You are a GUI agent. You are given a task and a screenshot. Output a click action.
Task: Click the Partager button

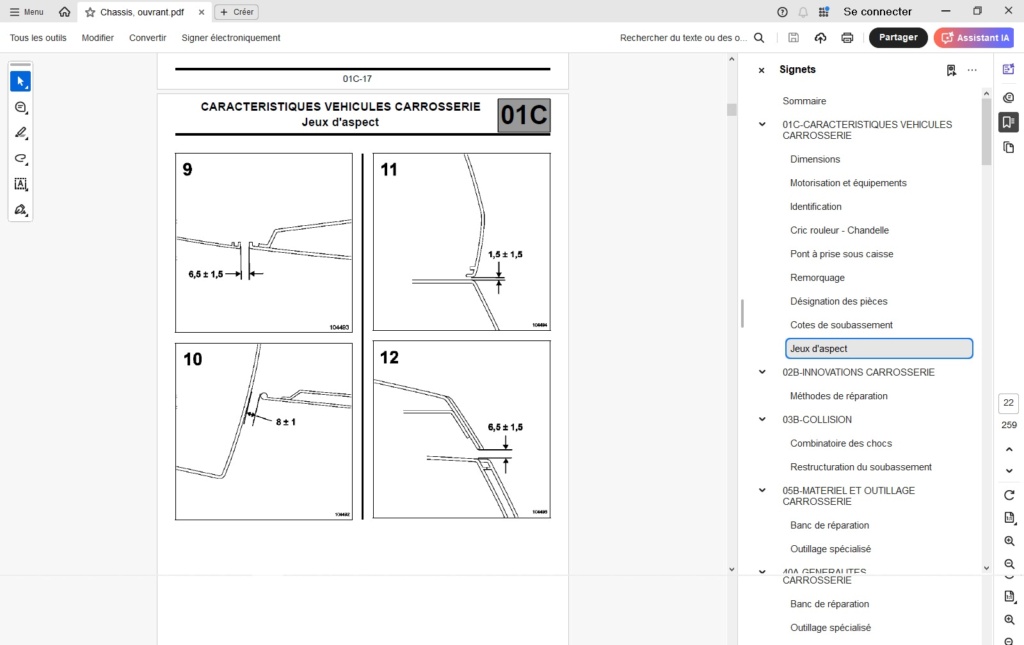pos(898,37)
